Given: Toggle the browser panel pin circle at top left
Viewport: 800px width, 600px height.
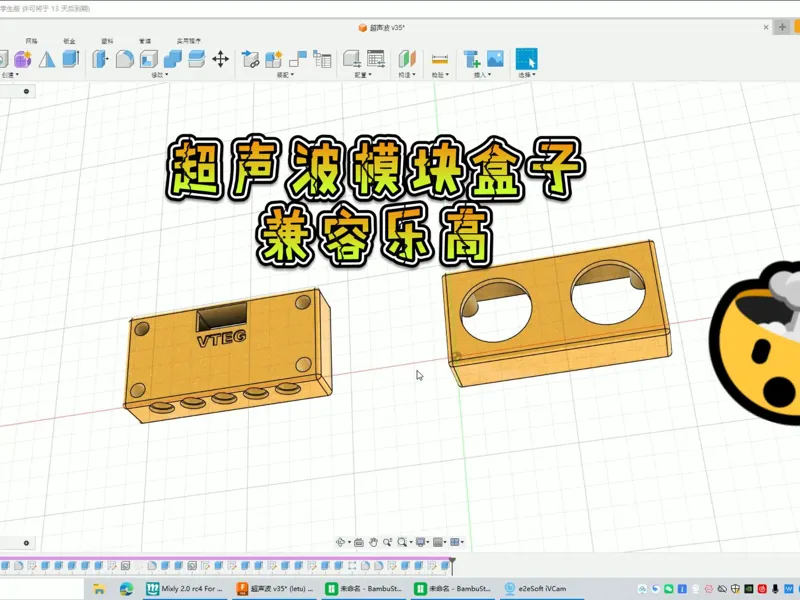Looking at the screenshot, I should pyautogui.click(x=27, y=91).
